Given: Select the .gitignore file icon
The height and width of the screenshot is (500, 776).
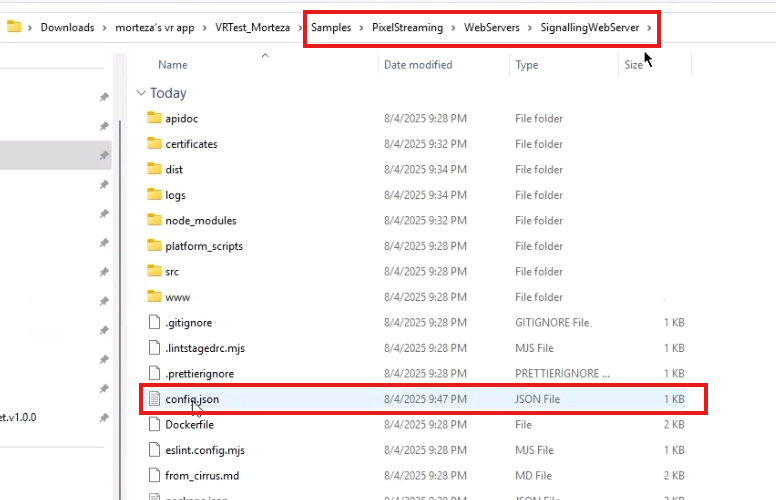Looking at the screenshot, I should point(154,322).
